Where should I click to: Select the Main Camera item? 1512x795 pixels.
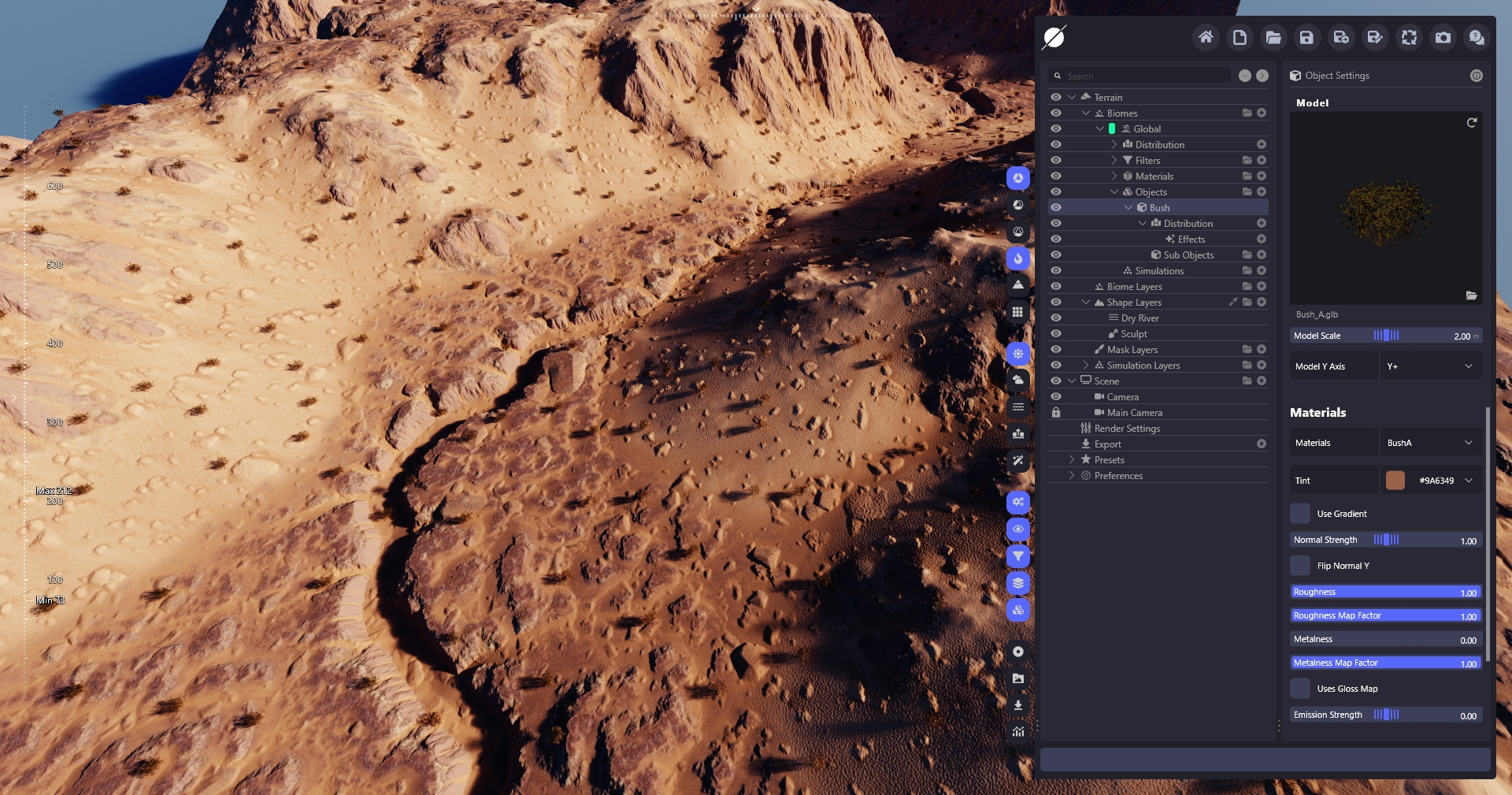1134,413
